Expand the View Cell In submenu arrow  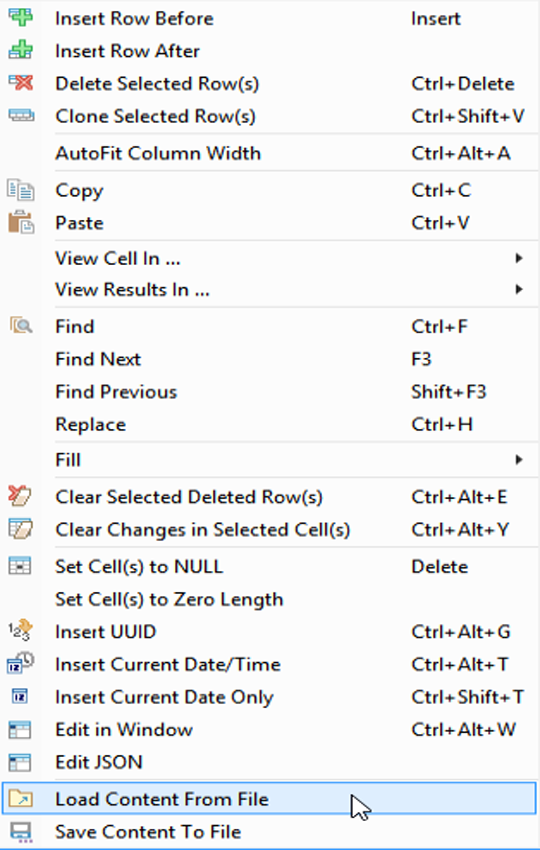(519, 258)
